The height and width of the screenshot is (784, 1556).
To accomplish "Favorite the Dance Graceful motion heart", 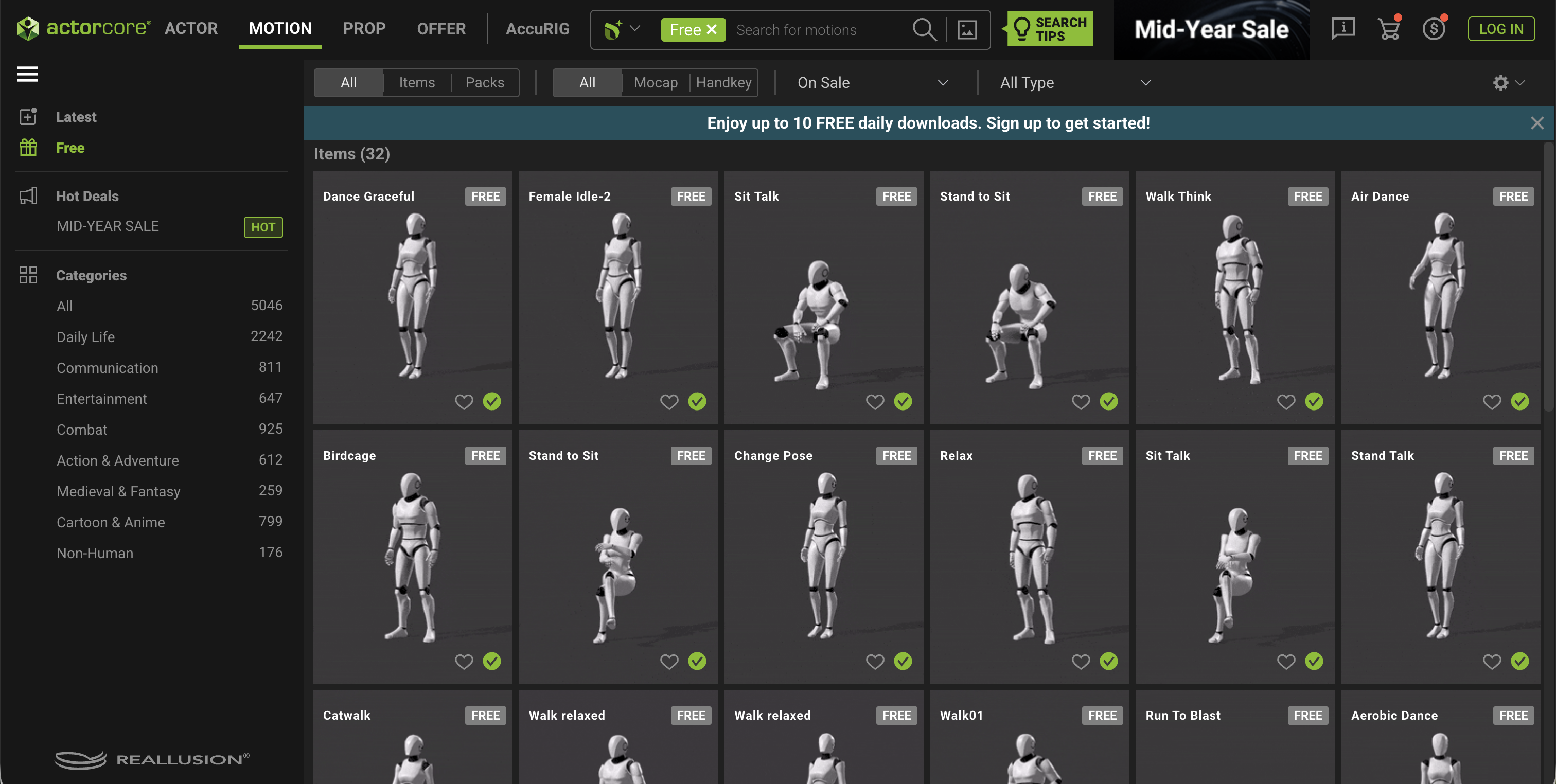I will click(464, 402).
